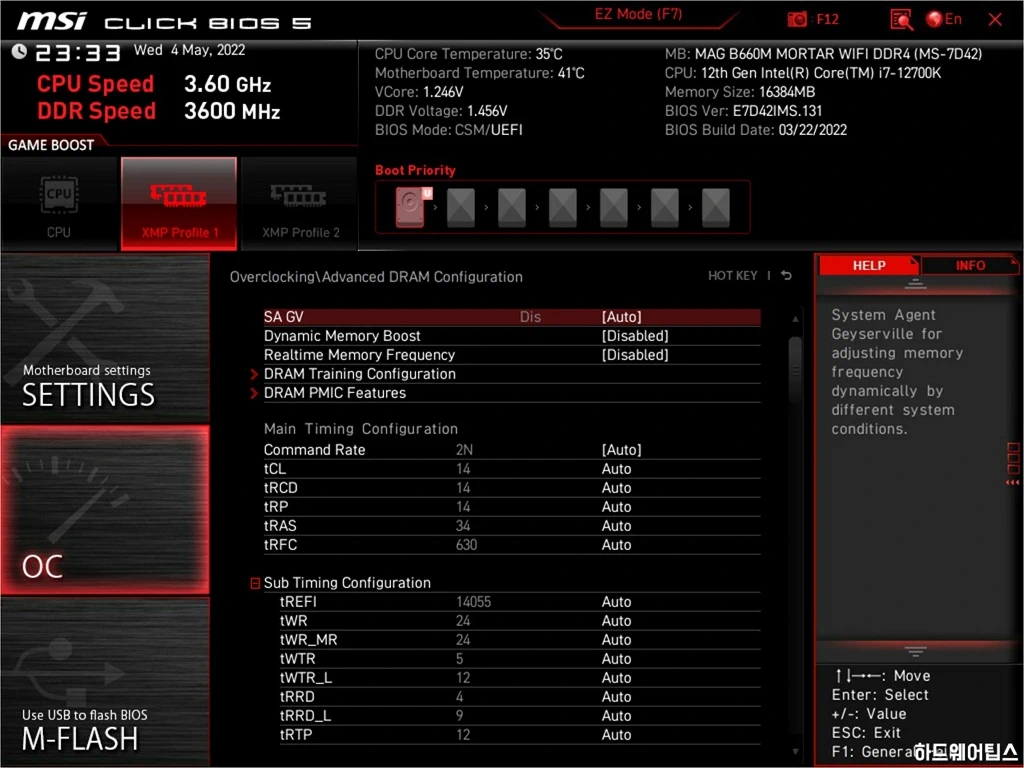Click the CPU Speed 3.60 GHz readout
Screen dimensions: 1024x768
pyautogui.click(x=154, y=84)
